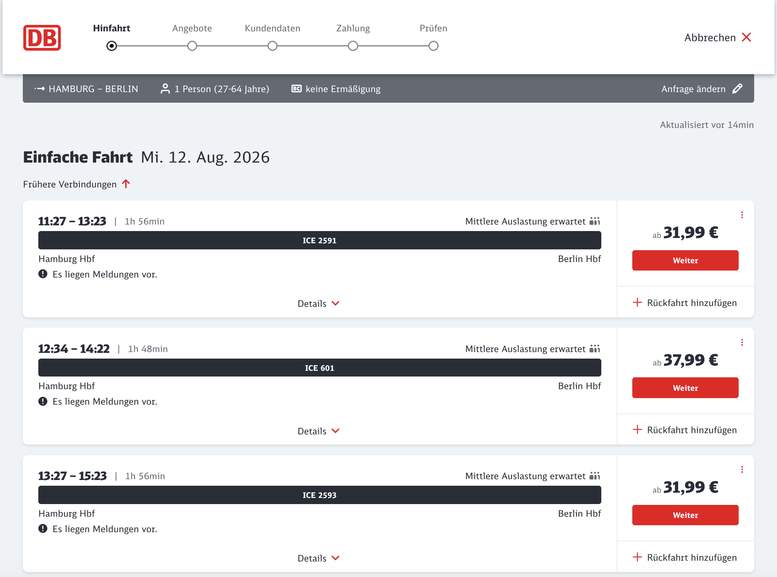Select the ICE 2593 train bar
The image size is (777, 577).
click(320, 495)
